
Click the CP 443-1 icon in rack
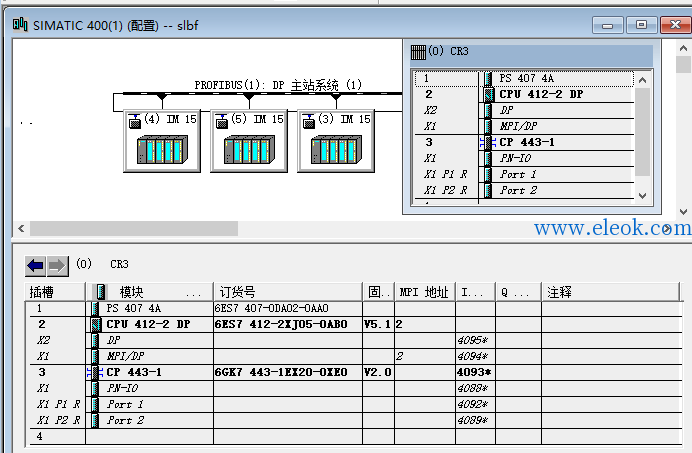tap(488, 142)
